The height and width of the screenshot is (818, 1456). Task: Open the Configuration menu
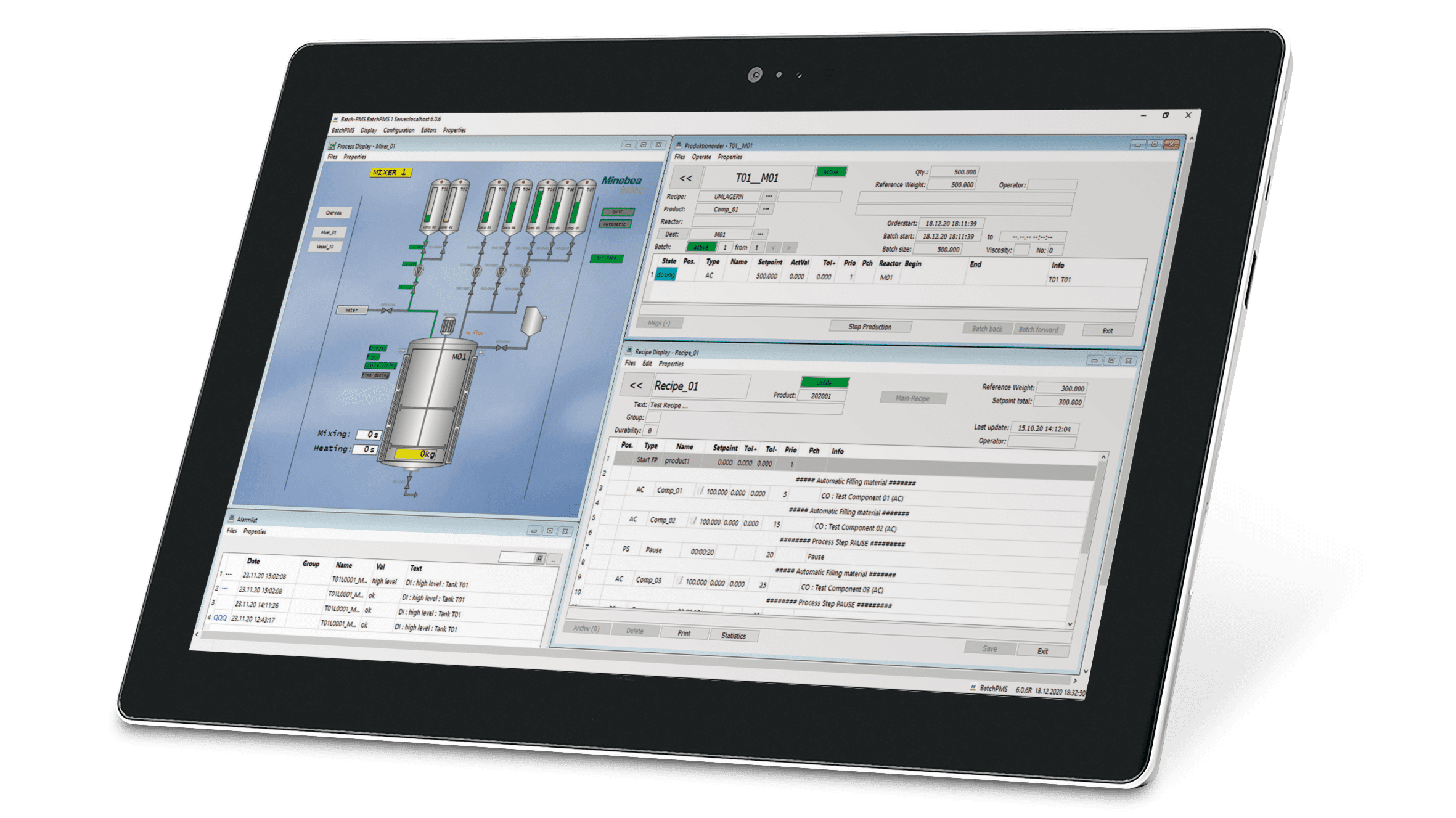399,131
